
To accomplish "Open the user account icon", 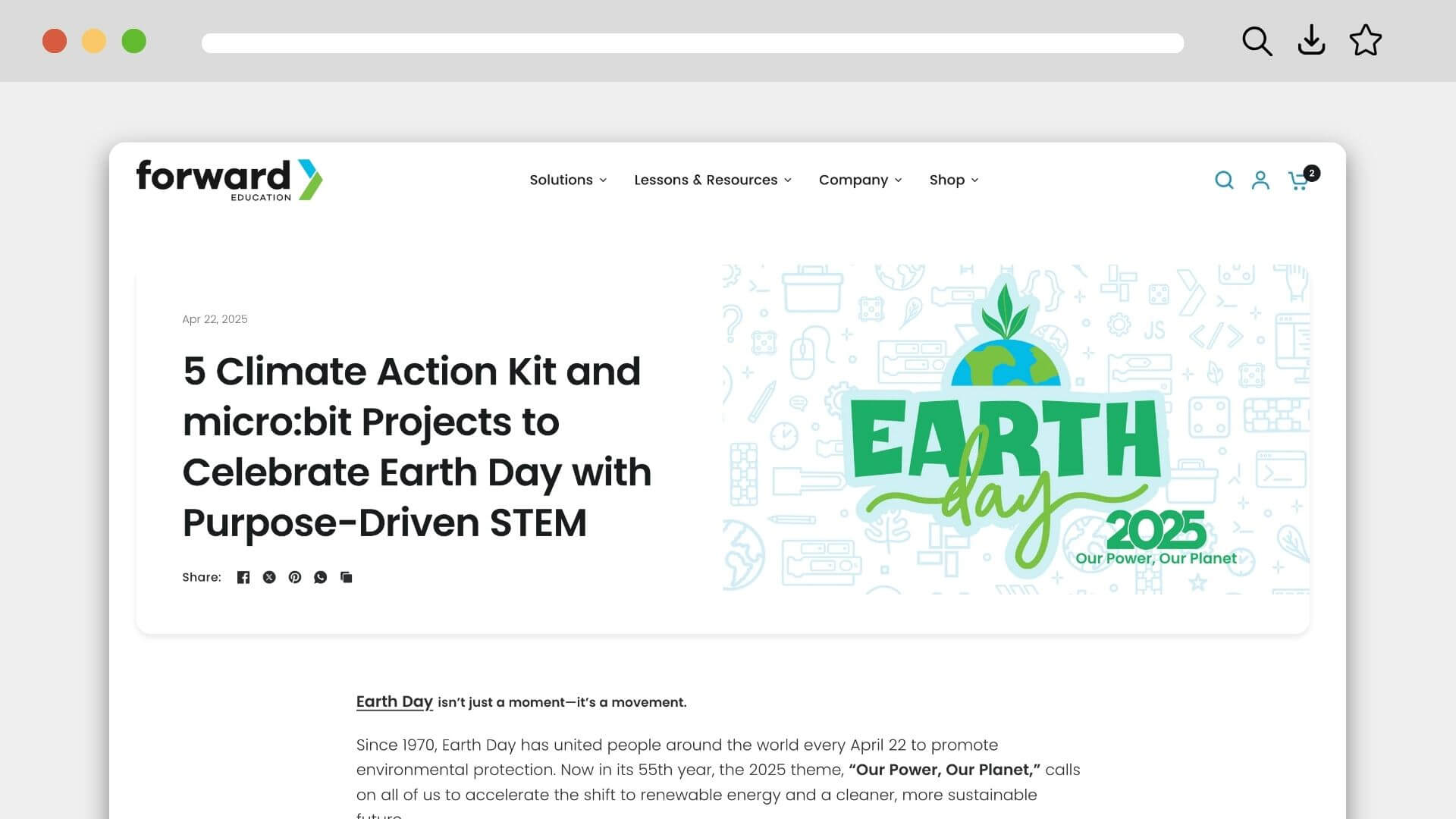I will coord(1260,180).
